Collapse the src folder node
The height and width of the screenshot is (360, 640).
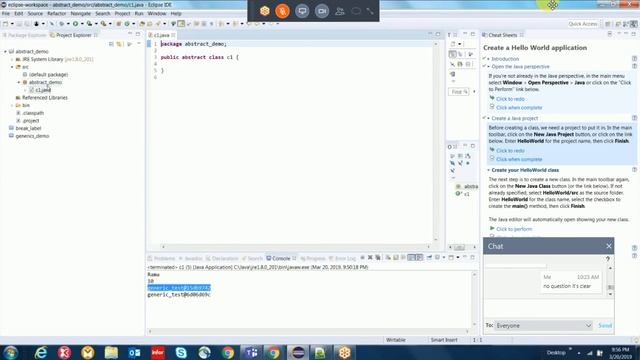tap(12, 67)
